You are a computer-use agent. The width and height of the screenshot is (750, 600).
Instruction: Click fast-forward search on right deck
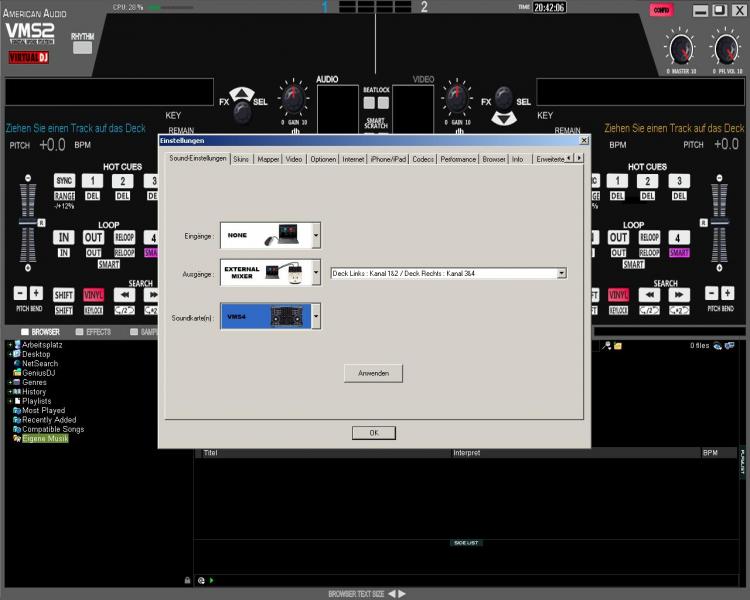coord(679,295)
